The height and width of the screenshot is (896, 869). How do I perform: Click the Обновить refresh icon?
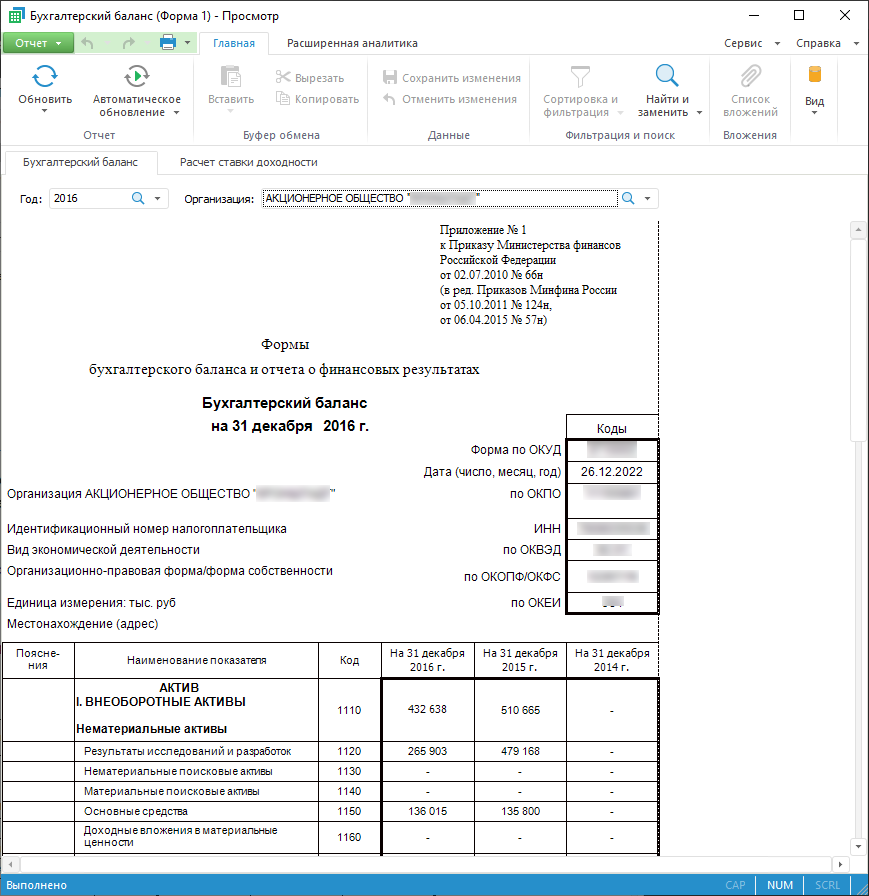[45, 76]
